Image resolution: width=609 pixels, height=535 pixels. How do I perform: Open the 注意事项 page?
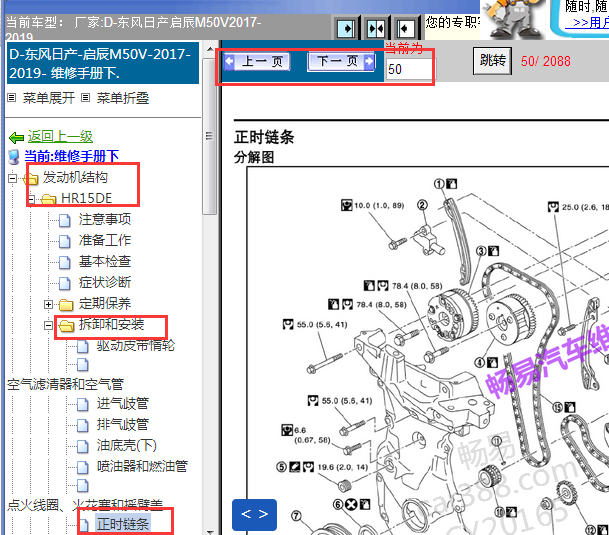pyautogui.click(x=105, y=220)
